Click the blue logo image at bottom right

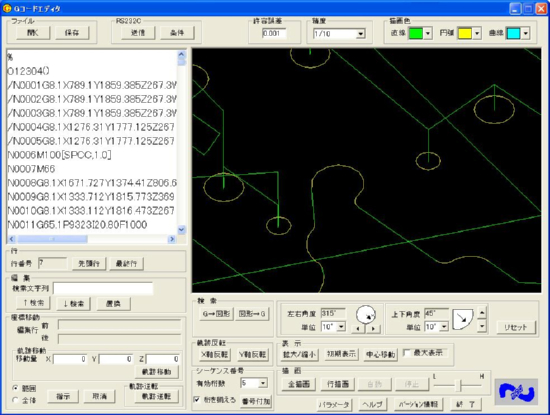(x=516, y=392)
